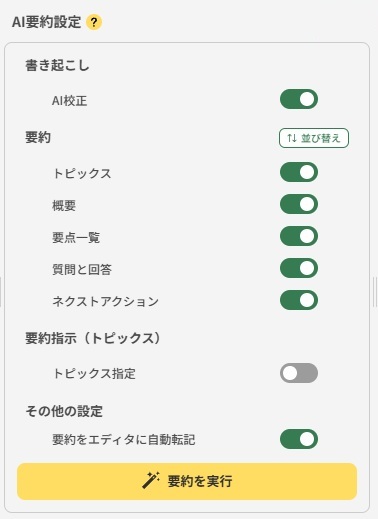378x519 pixels.
Task: Click the right edge panel handle
Action: [x=375, y=292]
